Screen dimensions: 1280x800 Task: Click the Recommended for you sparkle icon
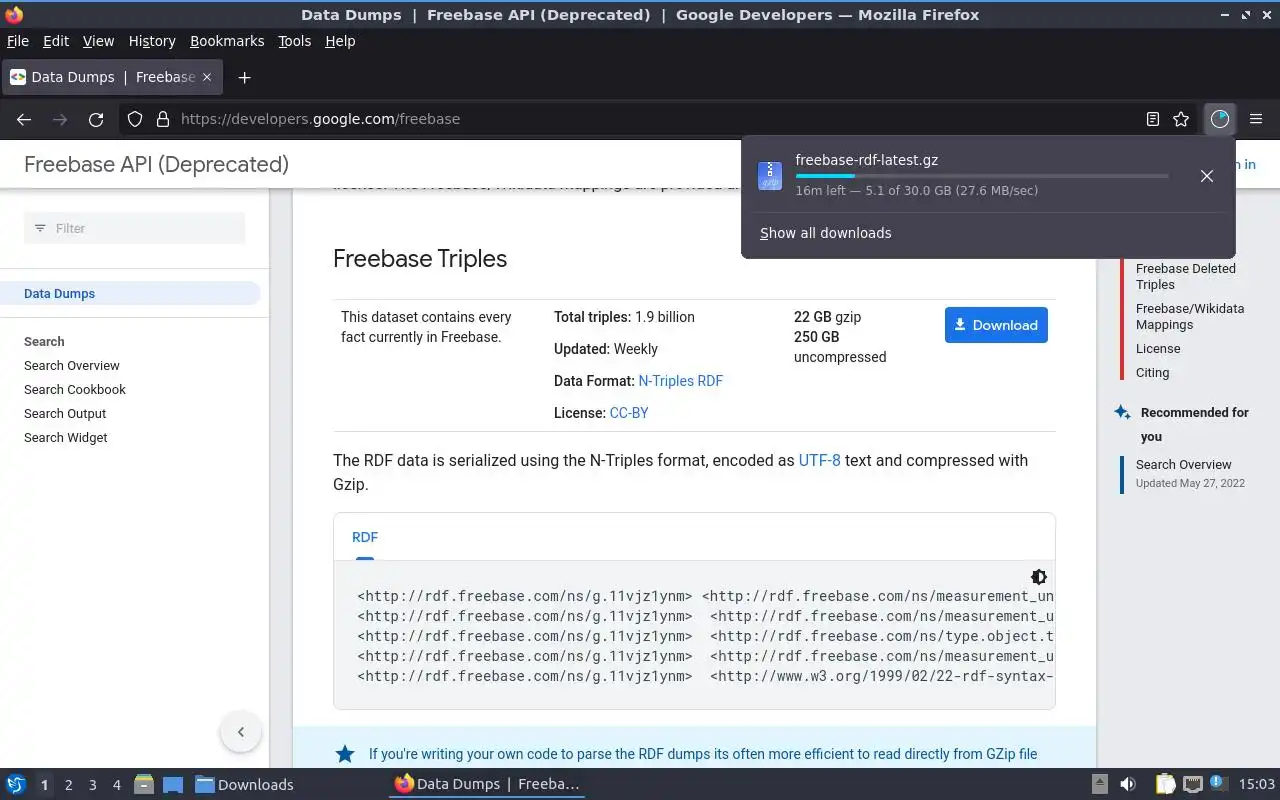coord(1122,412)
